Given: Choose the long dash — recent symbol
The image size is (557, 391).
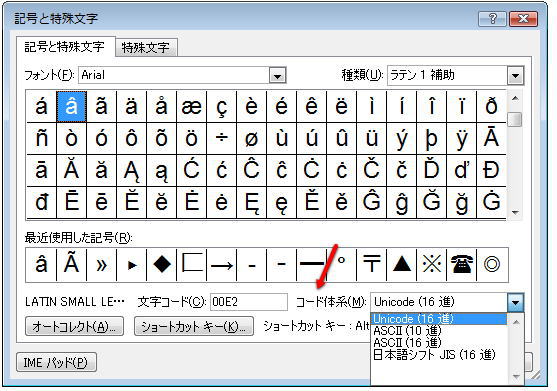Looking at the screenshot, I should tap(312, 265).
